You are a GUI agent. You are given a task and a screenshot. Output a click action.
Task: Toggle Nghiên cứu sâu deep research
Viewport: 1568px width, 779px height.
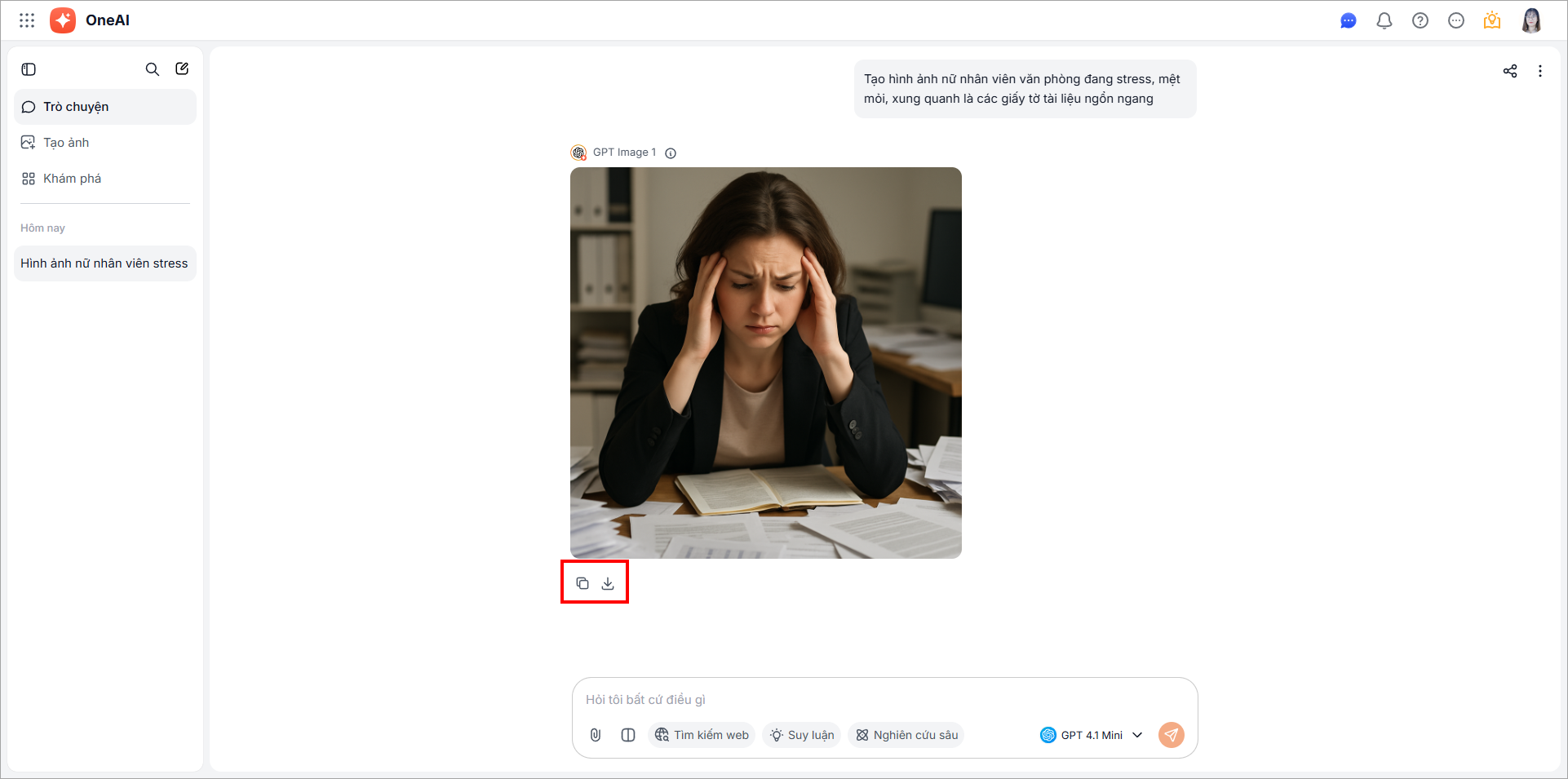906,735
